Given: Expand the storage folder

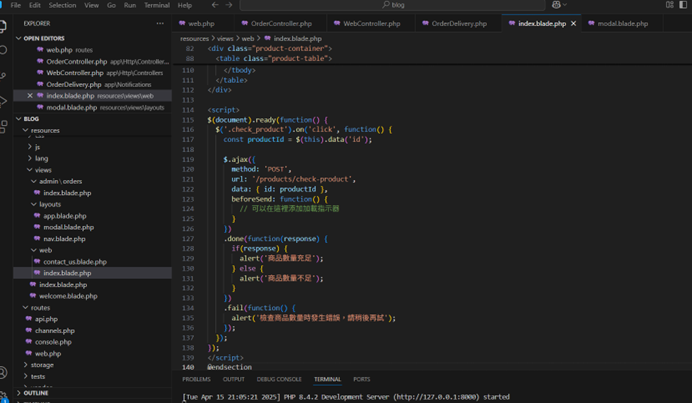Looking at the screenshot, I should (42, 365).
